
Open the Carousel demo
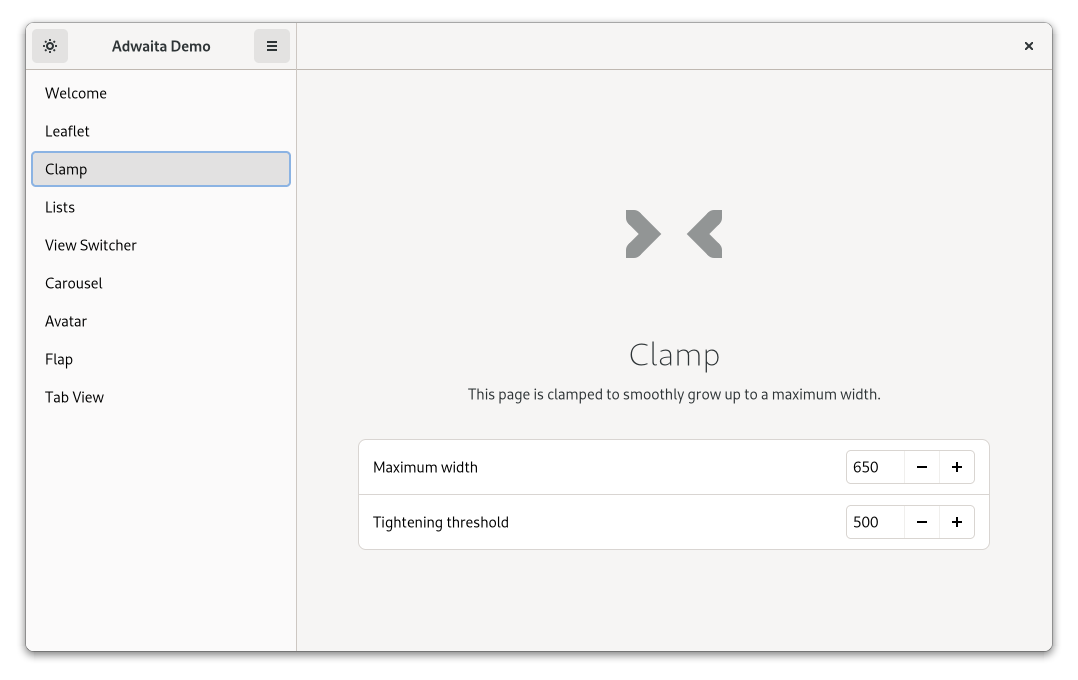point(74,283)
